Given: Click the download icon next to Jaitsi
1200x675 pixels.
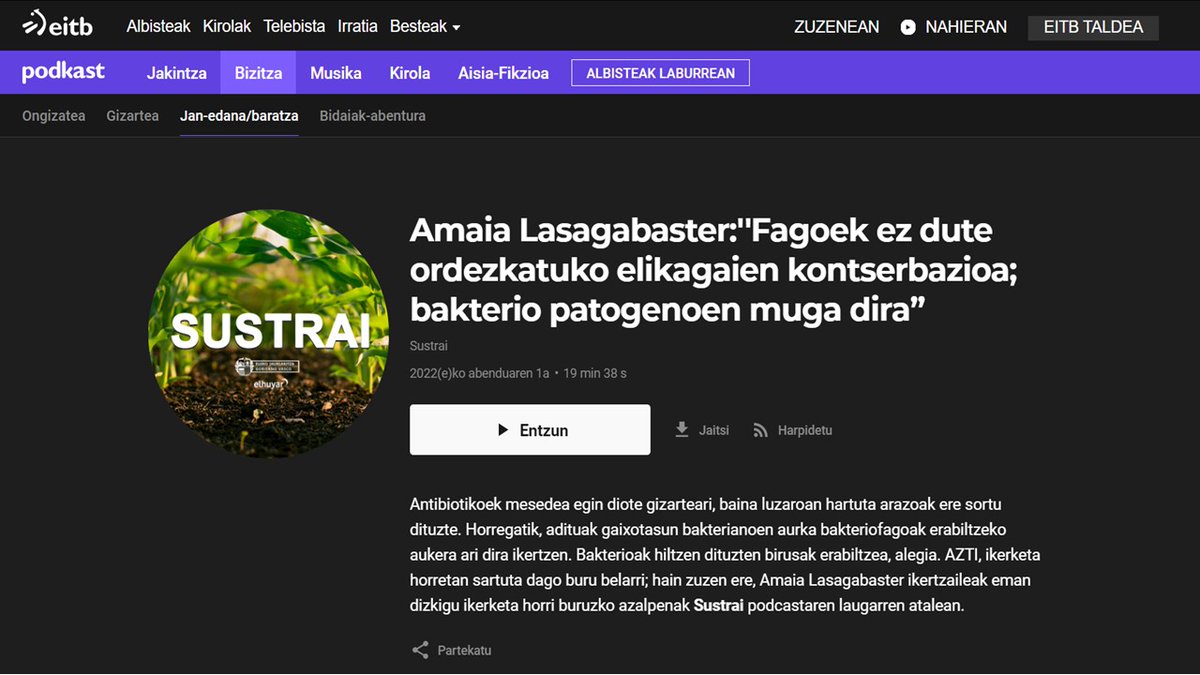Looking at the screenshot, I should click(x=682, y=430).
